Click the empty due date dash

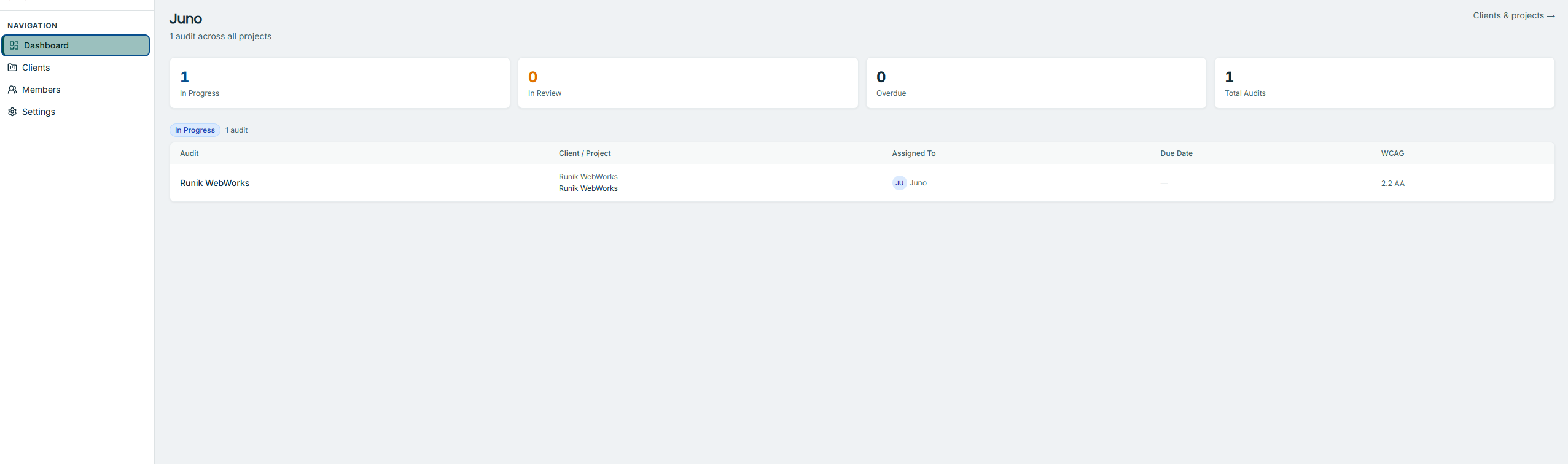[x=1164, y=184]
